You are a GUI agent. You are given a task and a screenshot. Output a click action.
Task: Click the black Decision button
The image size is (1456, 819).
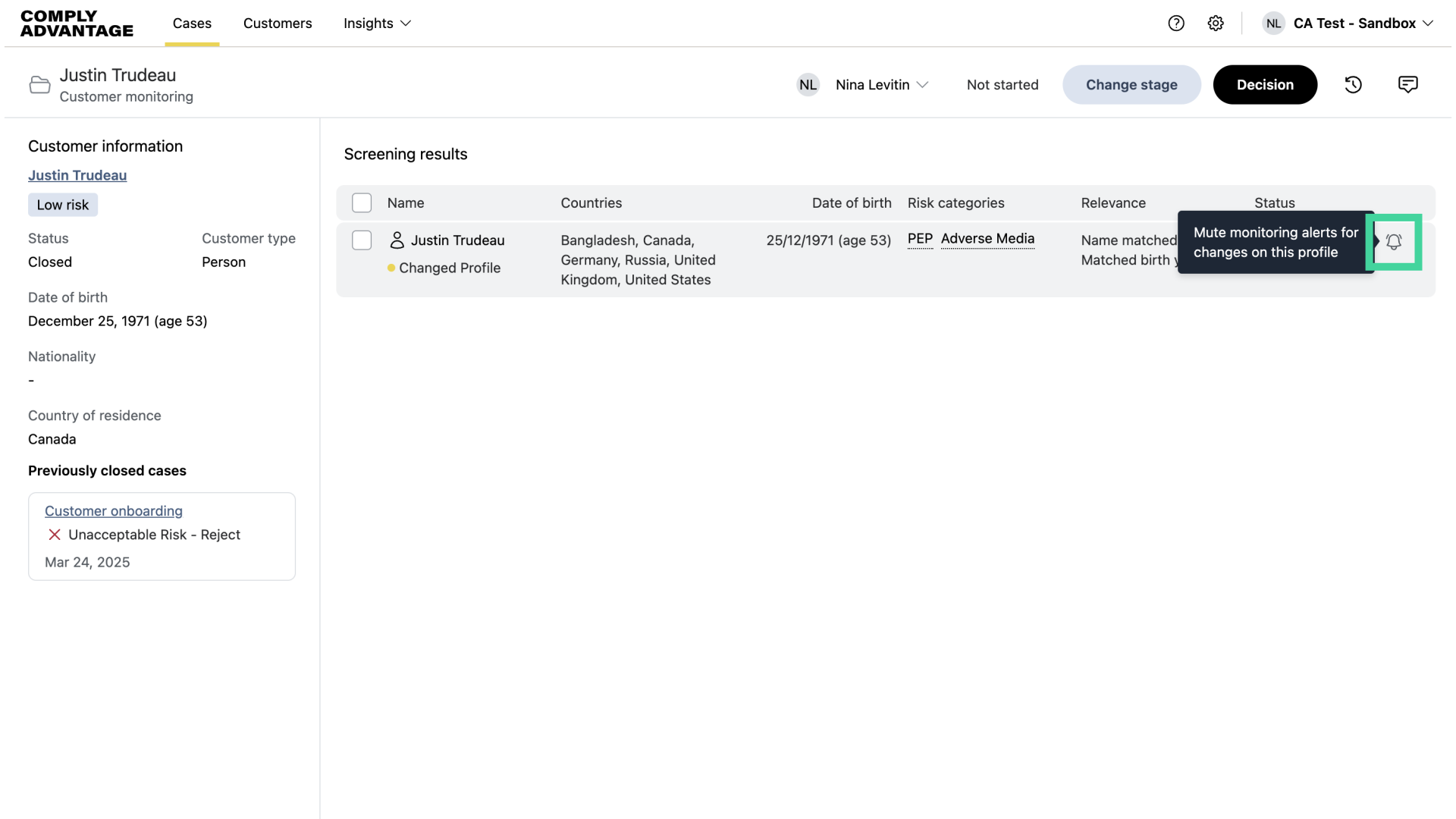(x=1265, y=85)
